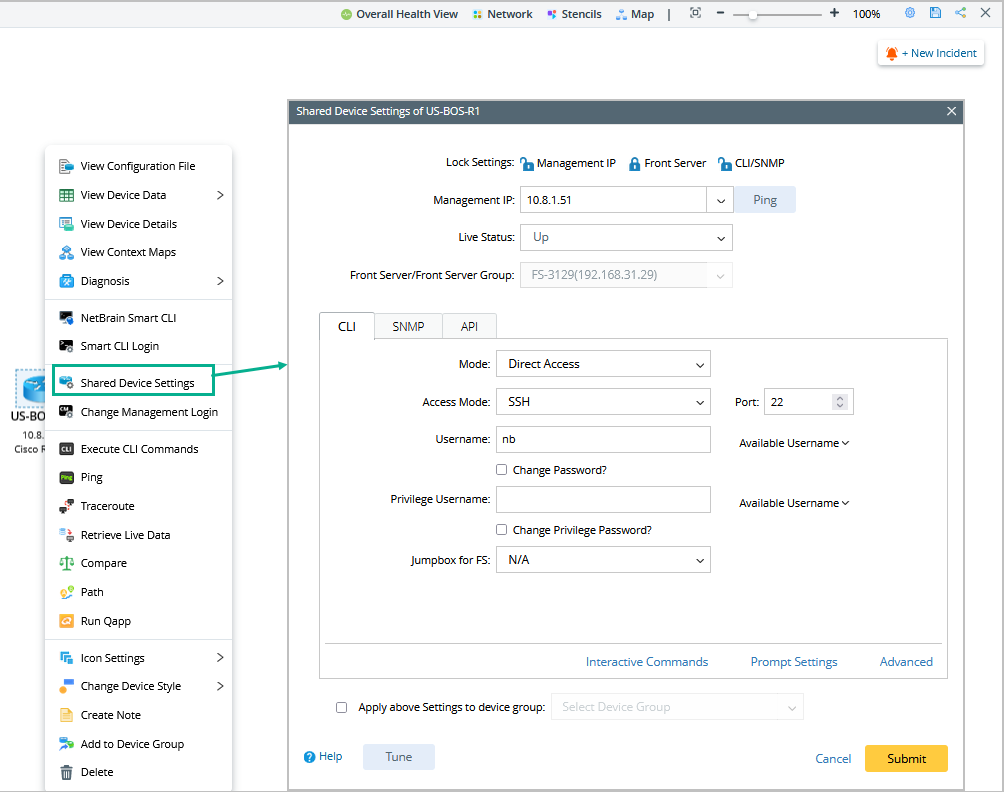Open Interactive Commands link
The height and width of the screenshot is (792, 1004).
pos(647,662)
